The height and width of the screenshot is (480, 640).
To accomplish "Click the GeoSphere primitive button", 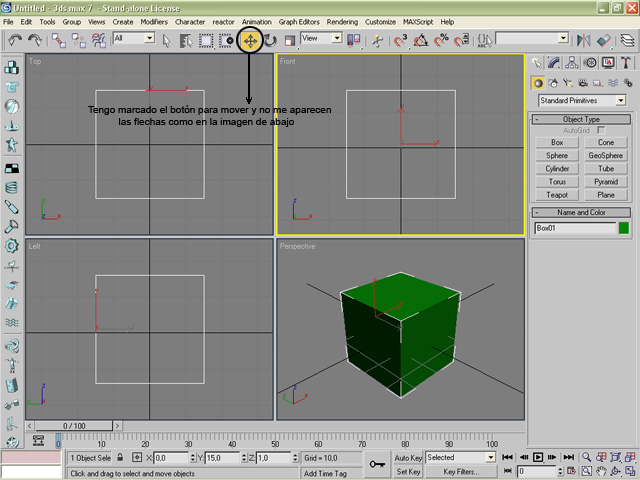I will coord(606,156).
